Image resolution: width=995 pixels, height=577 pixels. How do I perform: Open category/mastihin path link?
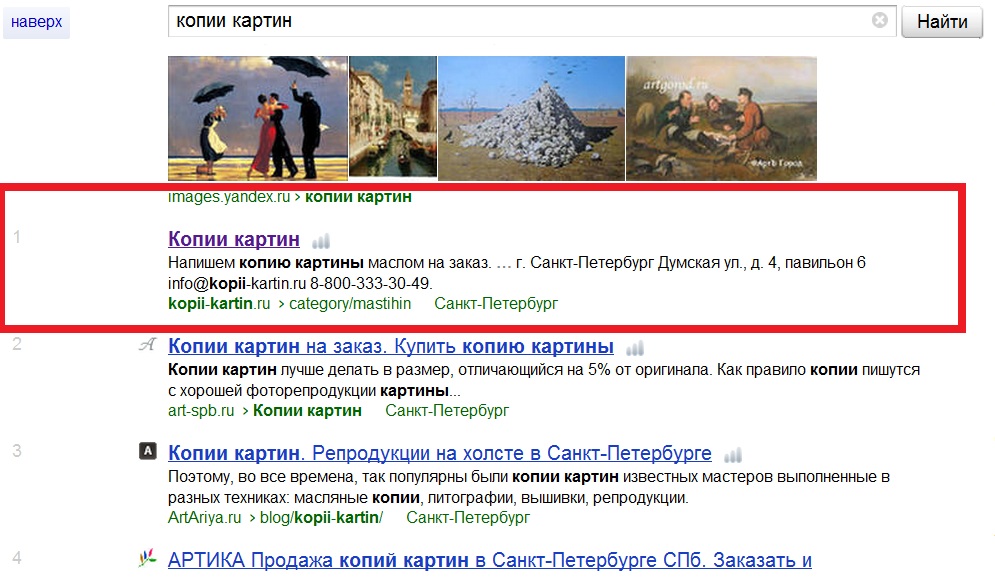click(x=350, y=303)
